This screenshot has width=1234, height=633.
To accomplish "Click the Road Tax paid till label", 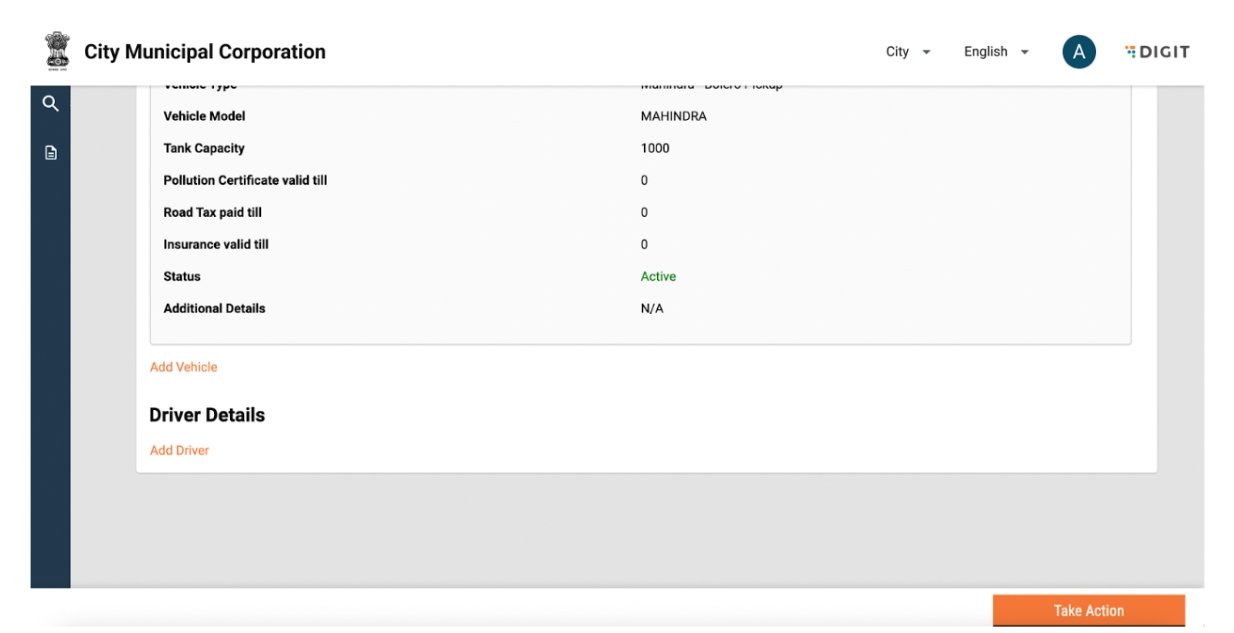I will (x=212, y=212).
